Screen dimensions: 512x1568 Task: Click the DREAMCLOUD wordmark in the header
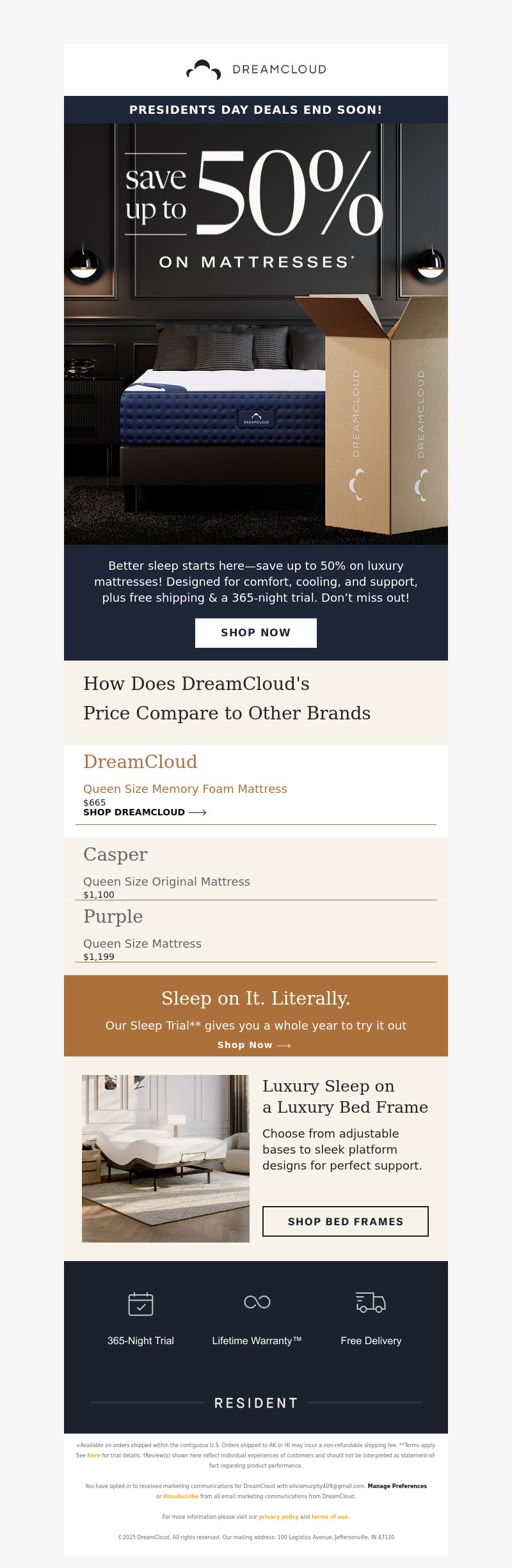coord(280,69)
